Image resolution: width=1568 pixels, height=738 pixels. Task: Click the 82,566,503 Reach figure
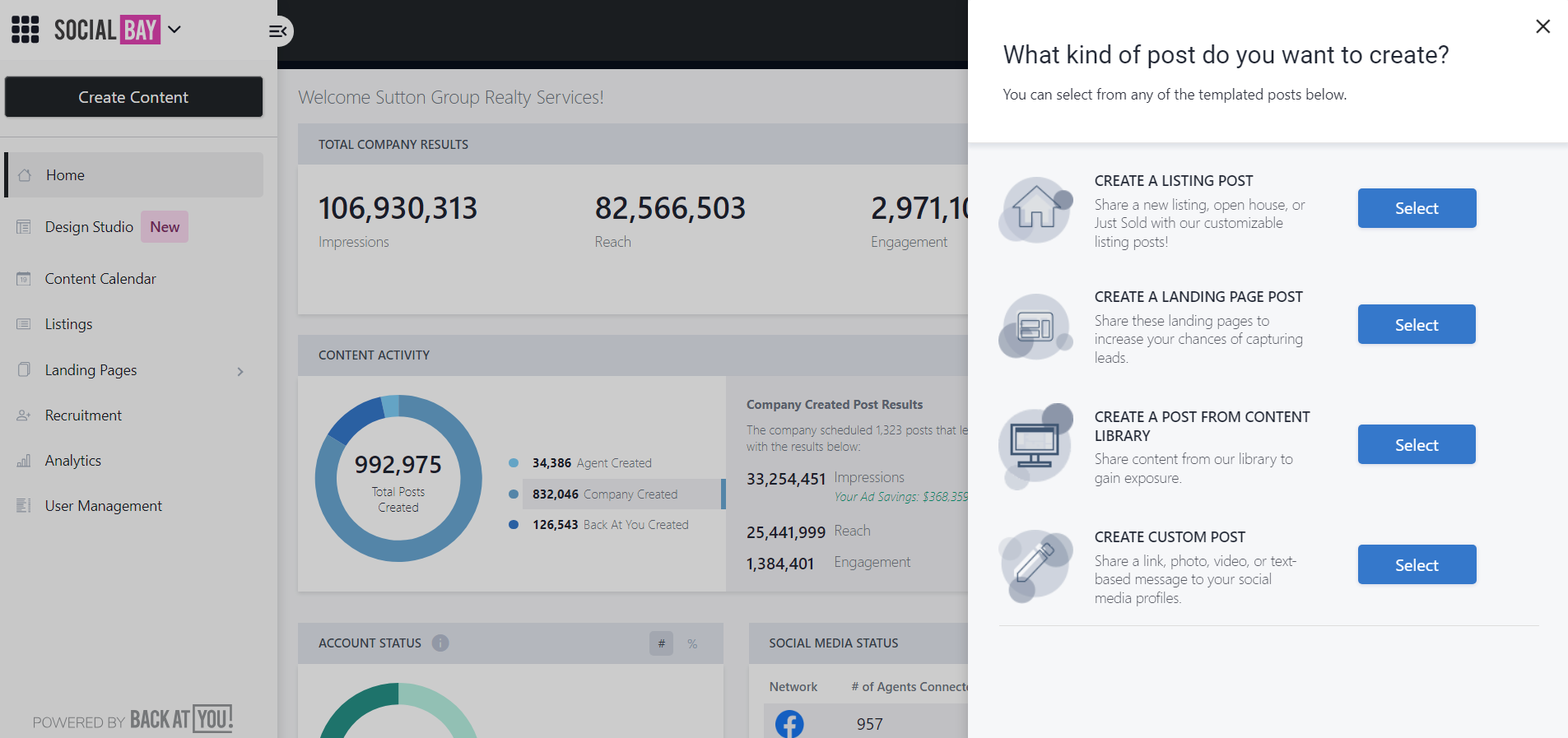[x=670, y=208]
